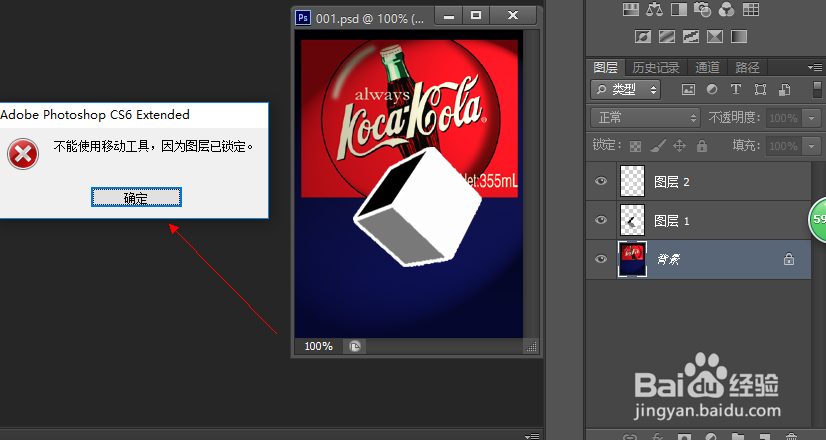826x440 pixels.
Task: Open the 正常 blend mode dropdown
Action: pyautogui.click(x=645, y=118)
